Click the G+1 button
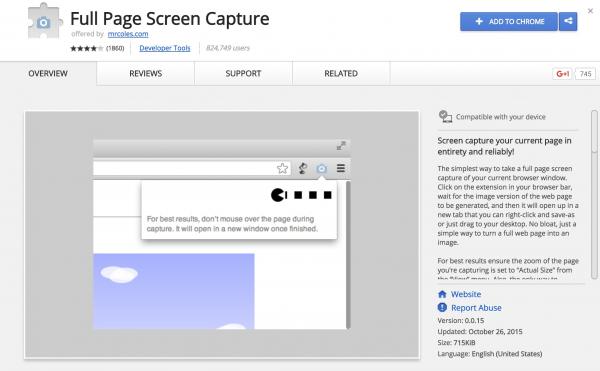This screenshot has height=371, width=600. (562, 74)
